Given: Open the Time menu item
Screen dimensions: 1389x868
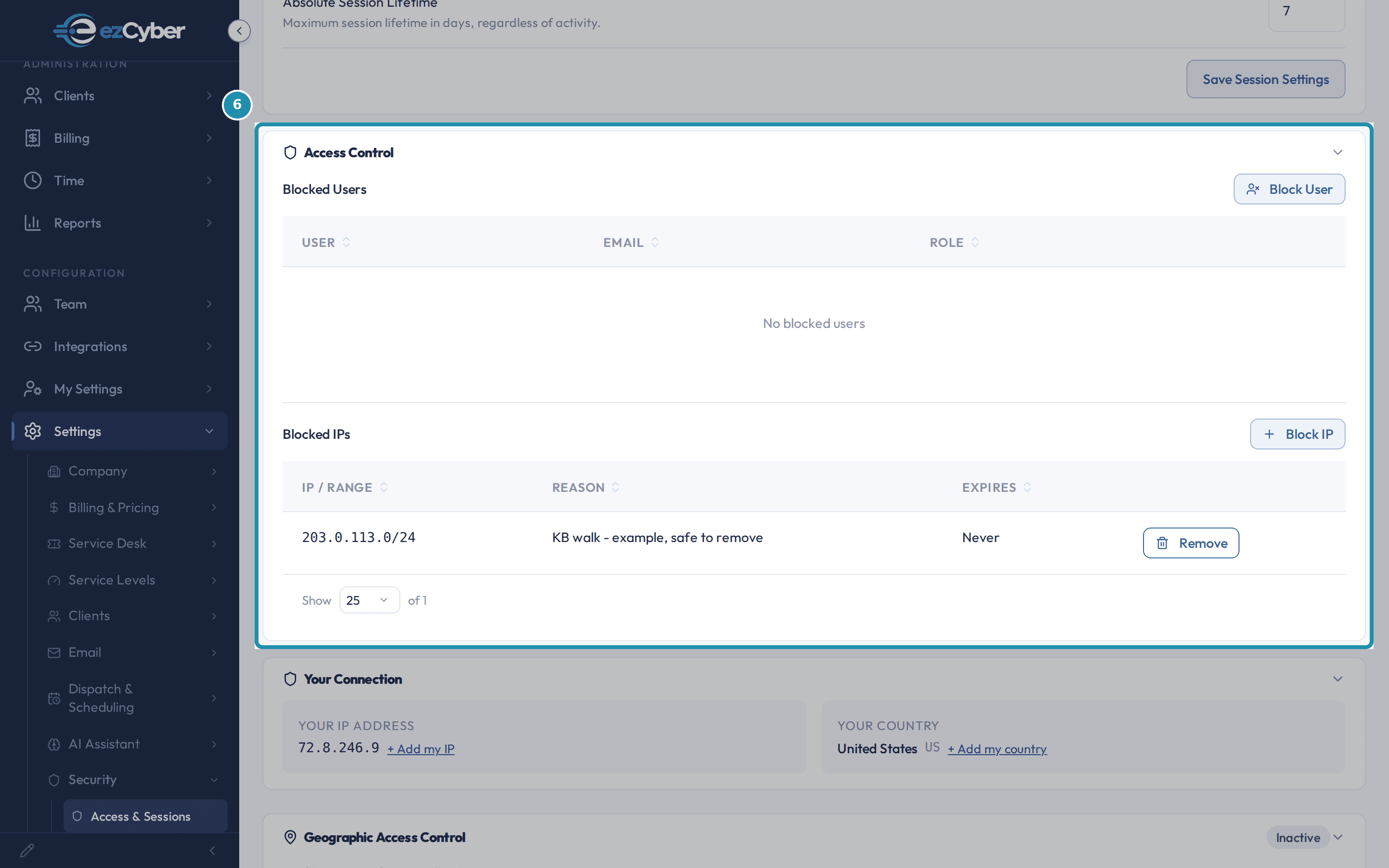Looking at the screenshot, I should (120, 180).
